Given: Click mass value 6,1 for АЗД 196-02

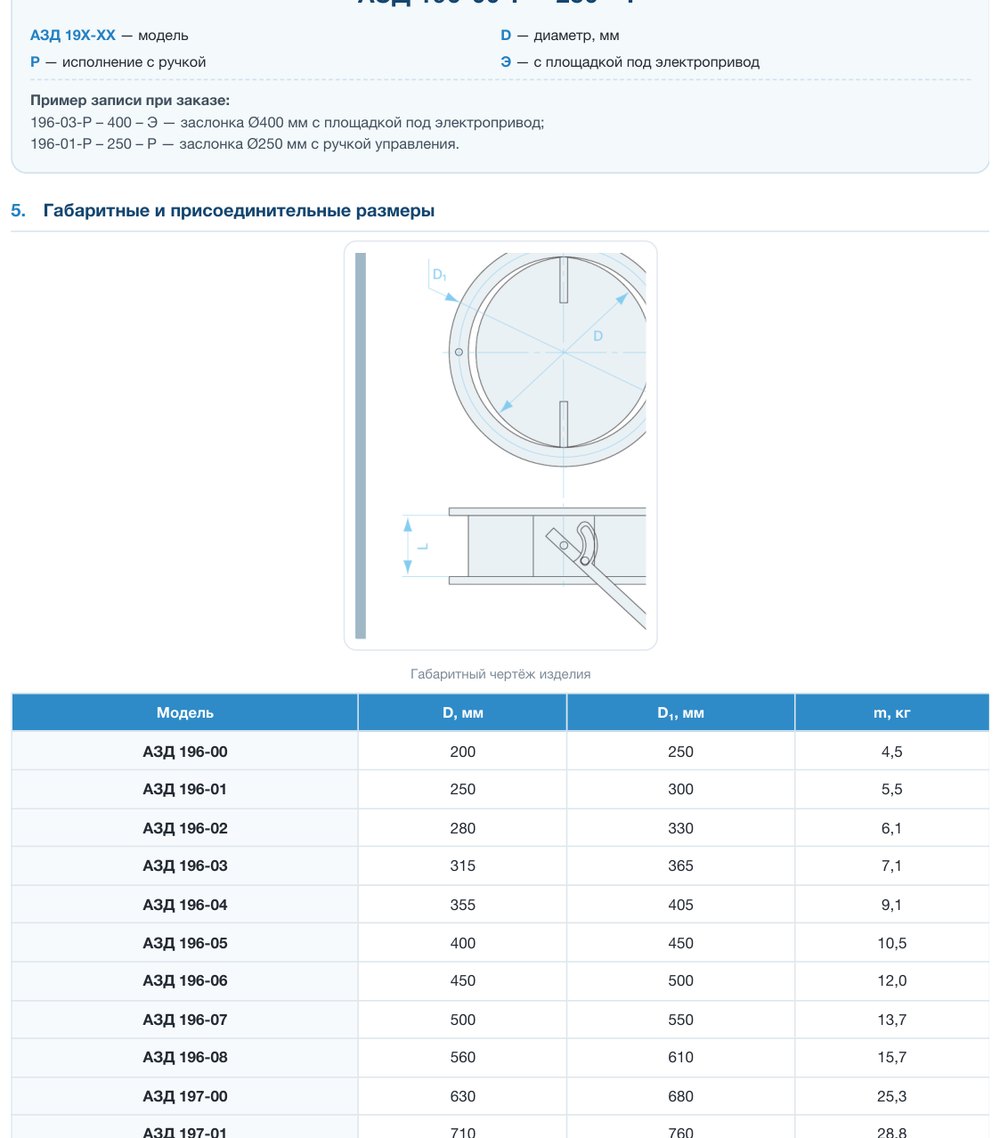Looking at the screenshot, I should pyautogui.click(x=892, y=828).
